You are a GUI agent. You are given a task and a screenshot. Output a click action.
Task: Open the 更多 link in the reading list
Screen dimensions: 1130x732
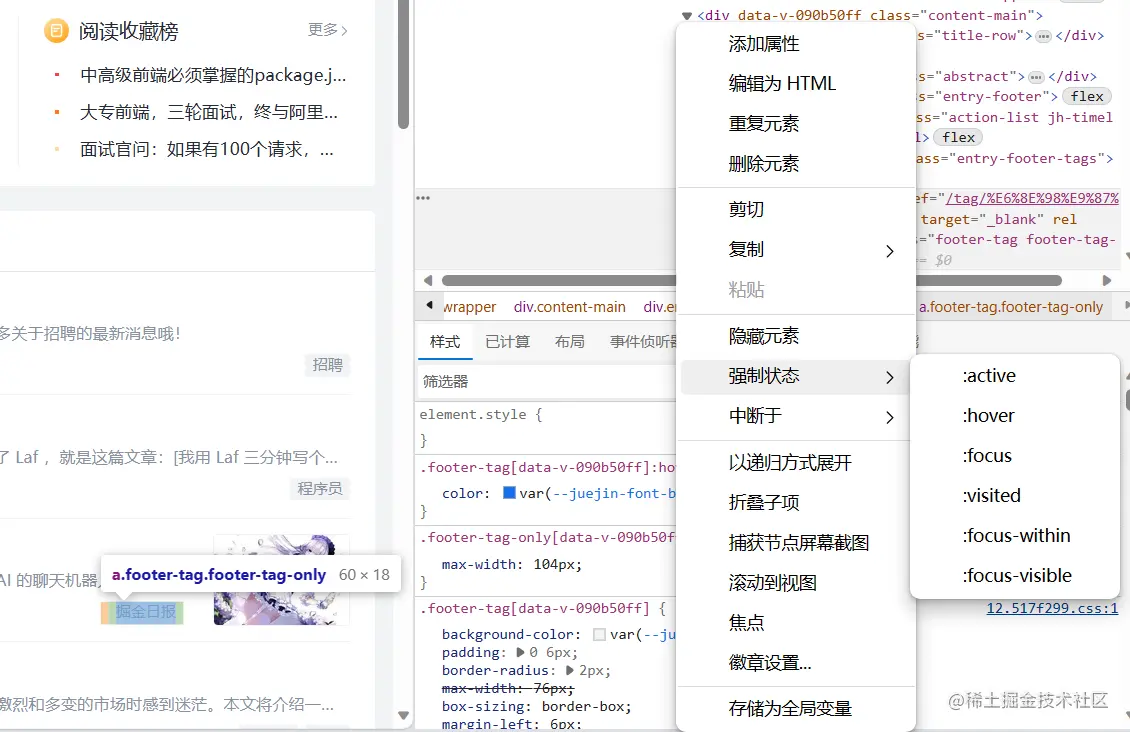click(328, 30)
